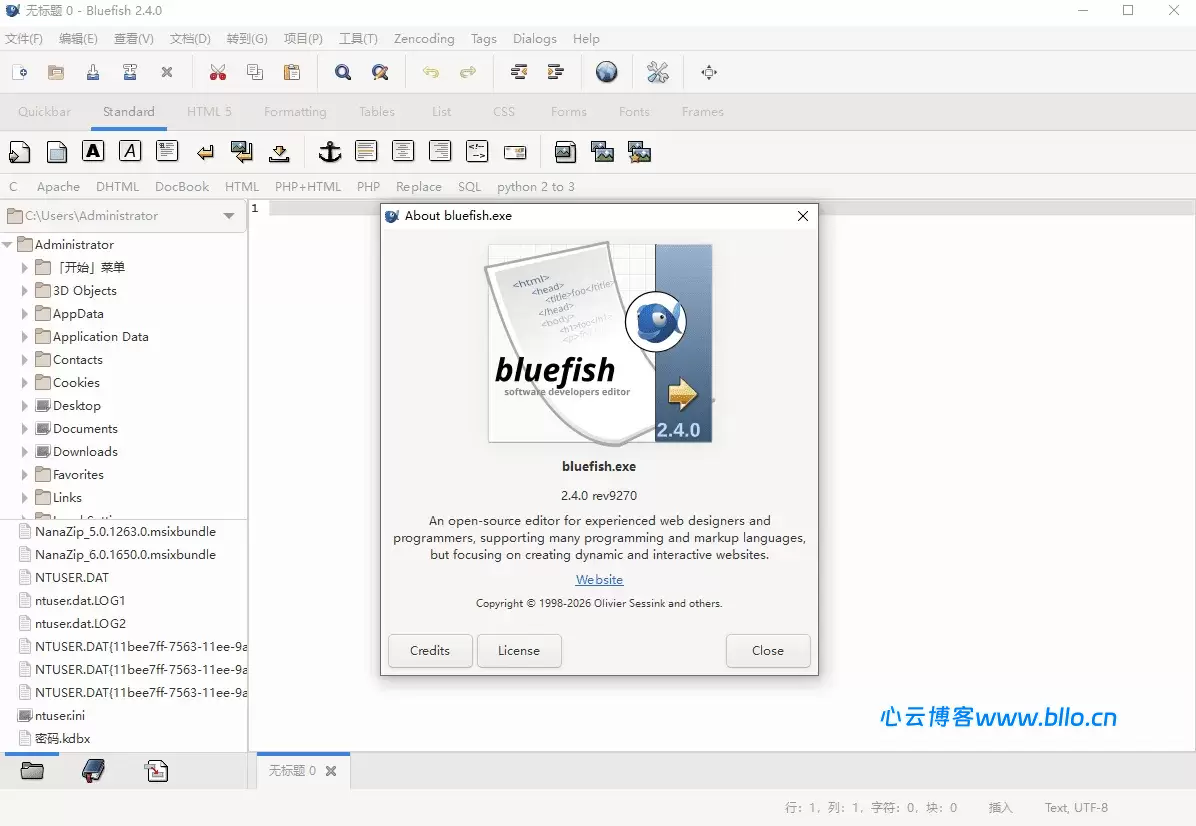The width and height of the screenshot is (1196, 826).
Task: Open the Website link in About dialog
Action: click(598, 579)
